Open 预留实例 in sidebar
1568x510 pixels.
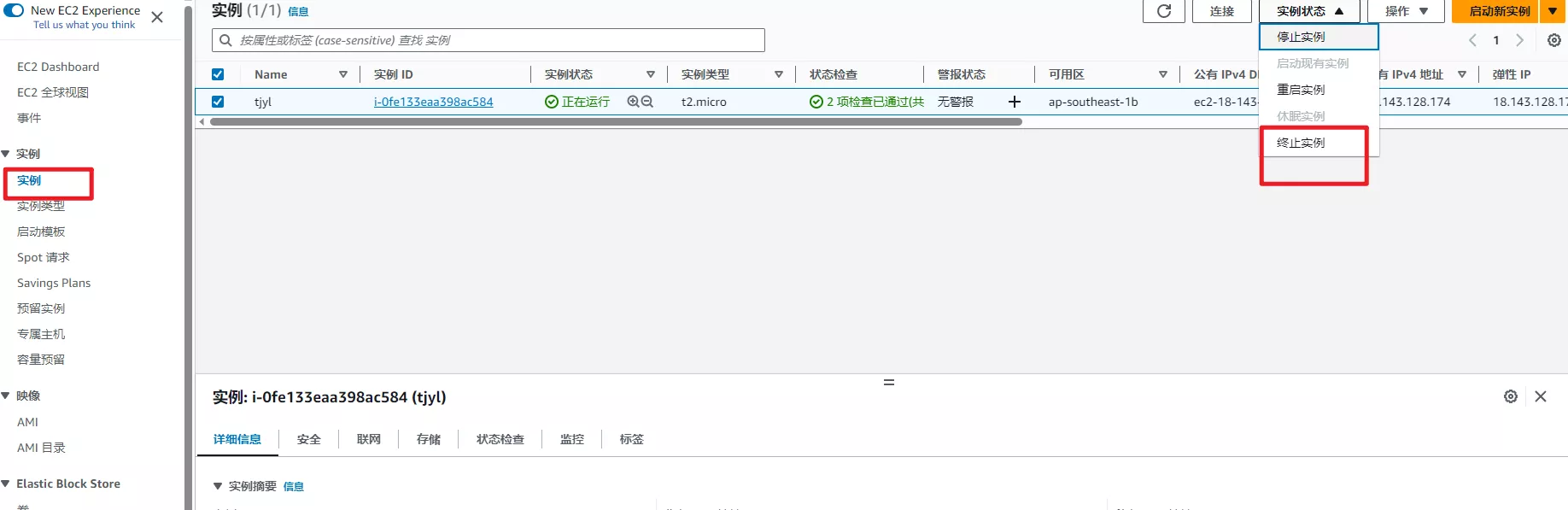click(x=41, y=308)
